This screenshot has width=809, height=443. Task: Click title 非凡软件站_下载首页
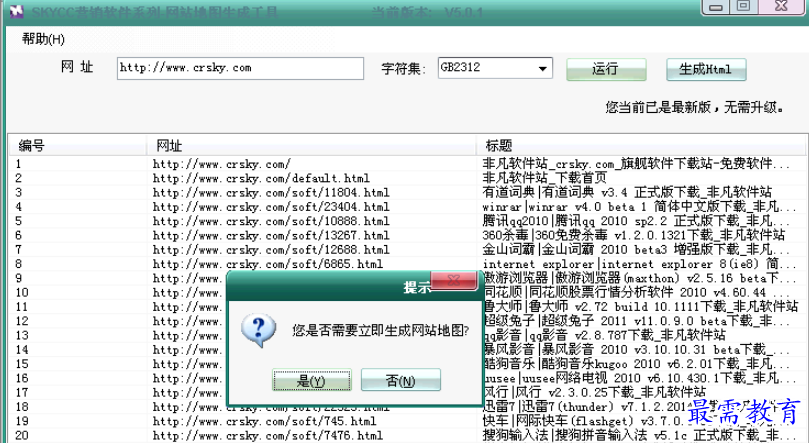544,178
